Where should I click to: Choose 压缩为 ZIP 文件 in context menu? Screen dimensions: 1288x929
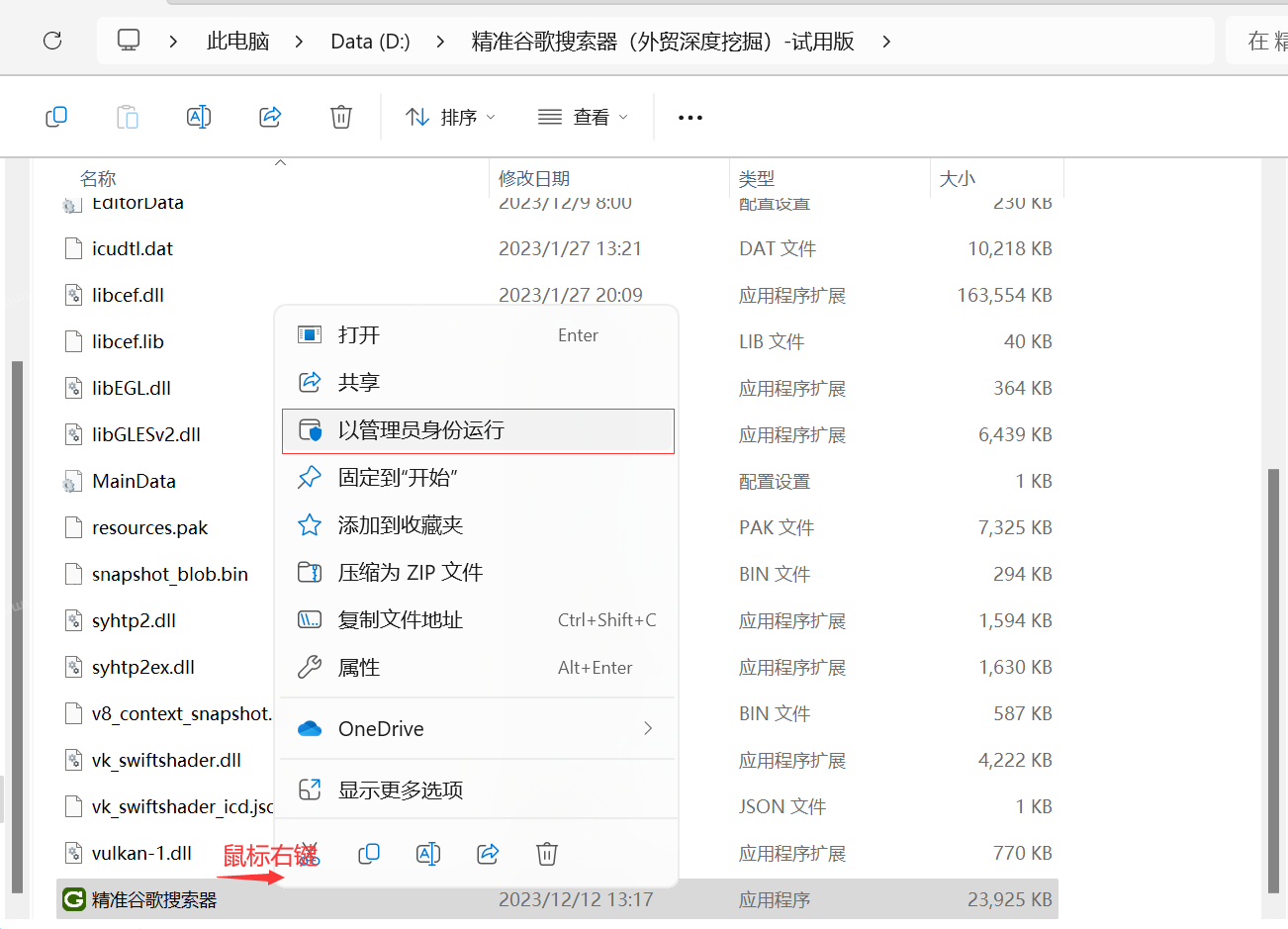(478, 573)
